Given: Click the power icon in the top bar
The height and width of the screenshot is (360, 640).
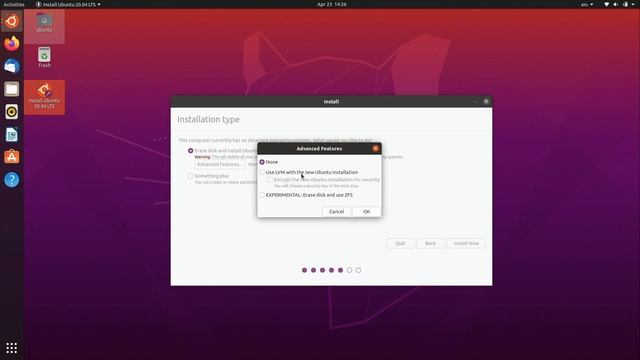Looking at the screenshot, I should click(626, 4).
